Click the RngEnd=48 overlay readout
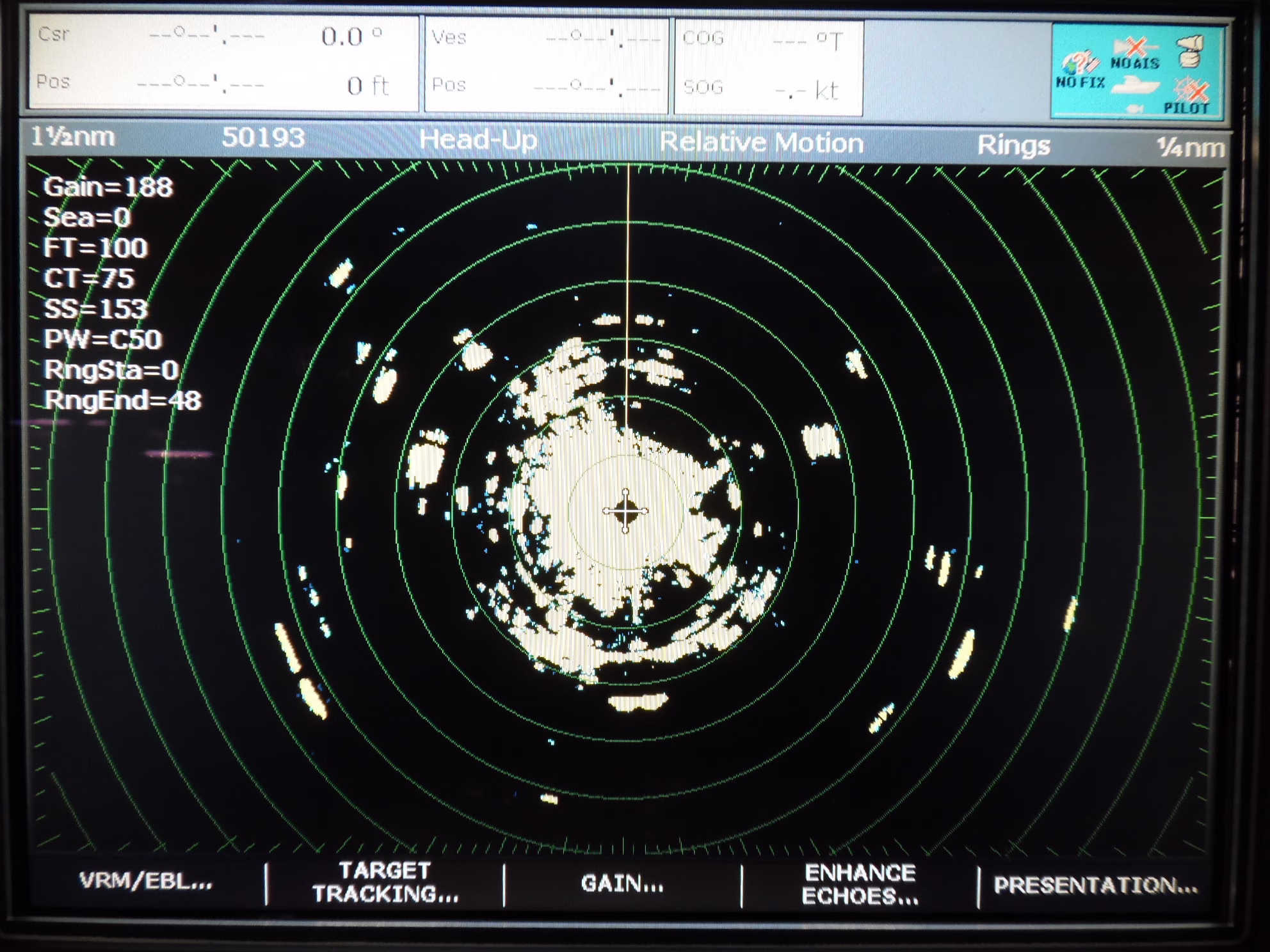 [122, 401]
